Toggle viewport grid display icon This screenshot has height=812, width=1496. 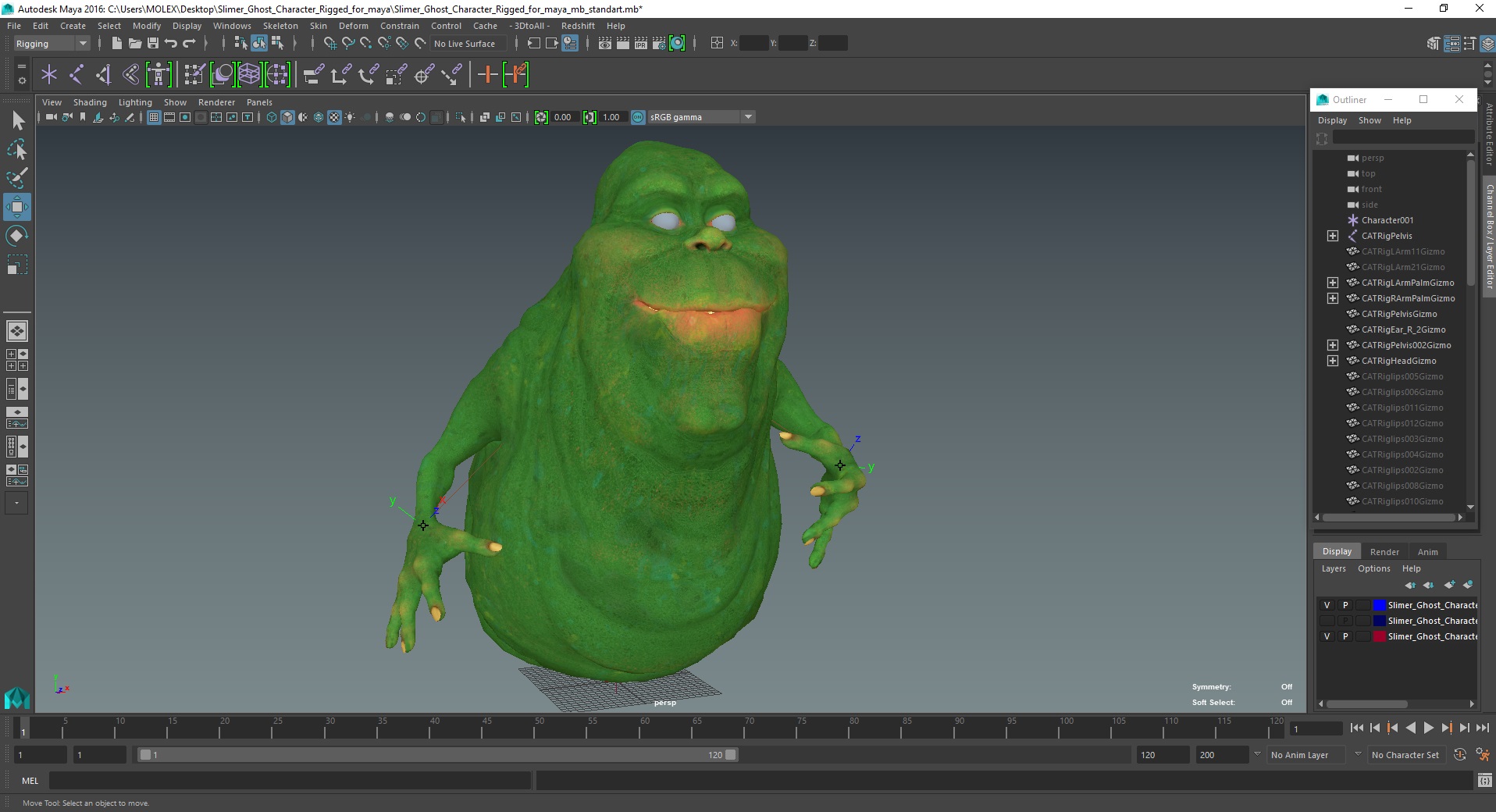tap(154, 117)
